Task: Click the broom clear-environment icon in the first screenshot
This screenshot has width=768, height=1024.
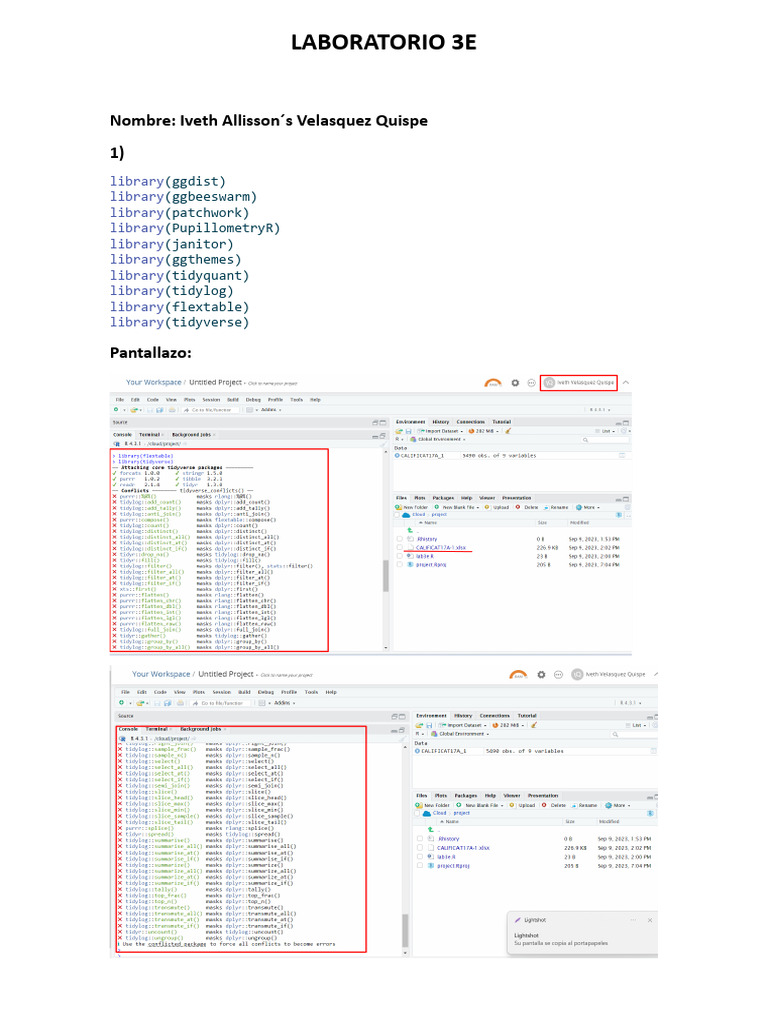Action: pos(508,431)
